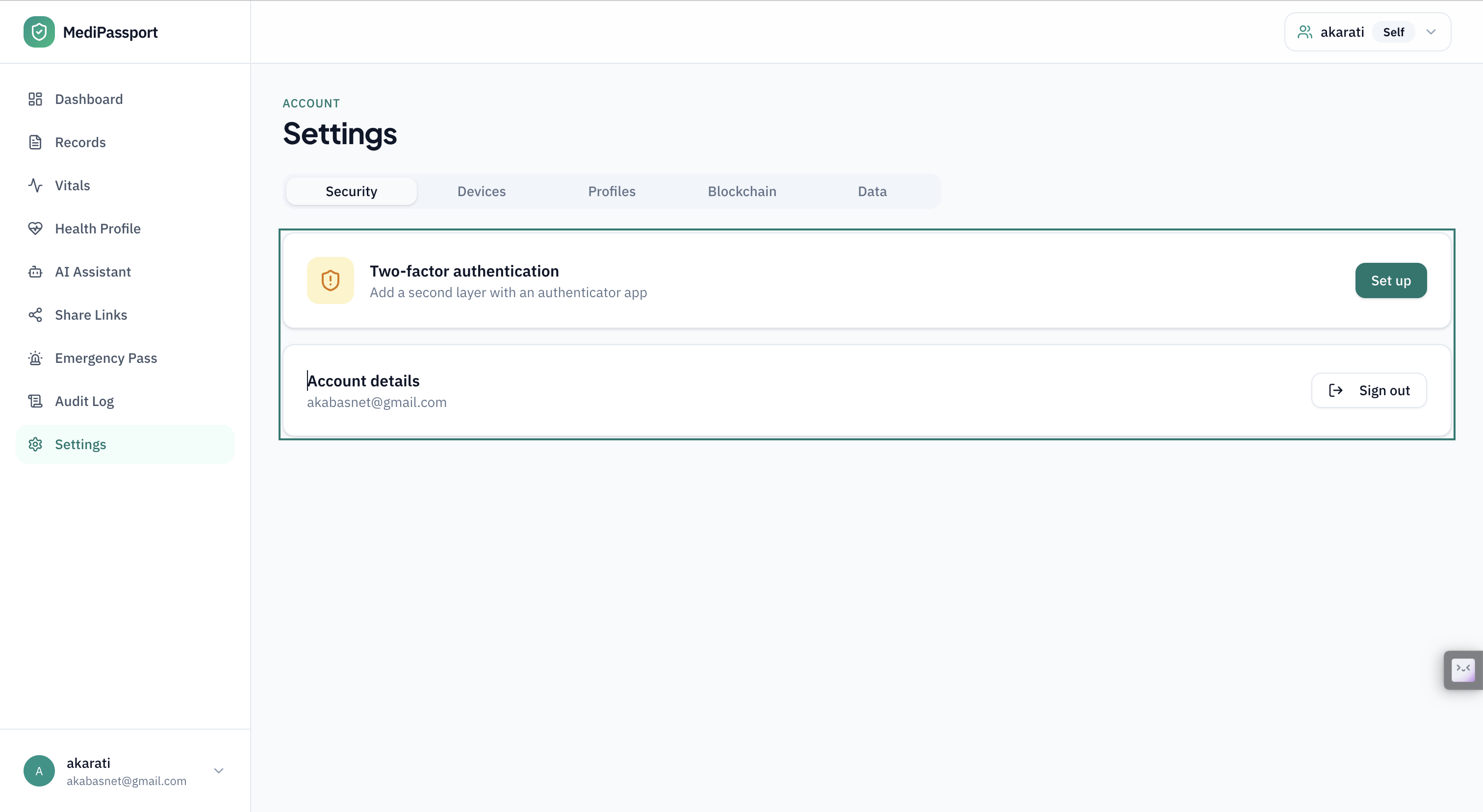Open Health Profile via heart icon
Viewport: 1483px width, 812px height.
coord(35,228)
